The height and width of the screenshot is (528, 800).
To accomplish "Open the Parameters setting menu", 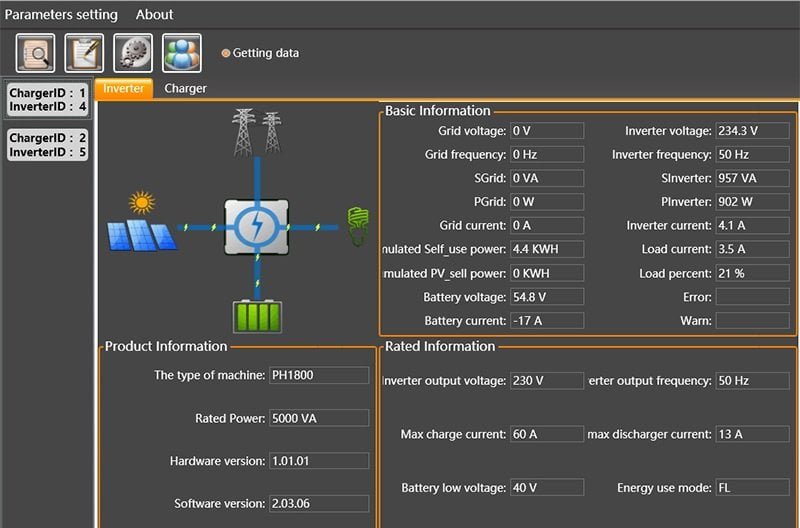I will click(61, 14).
